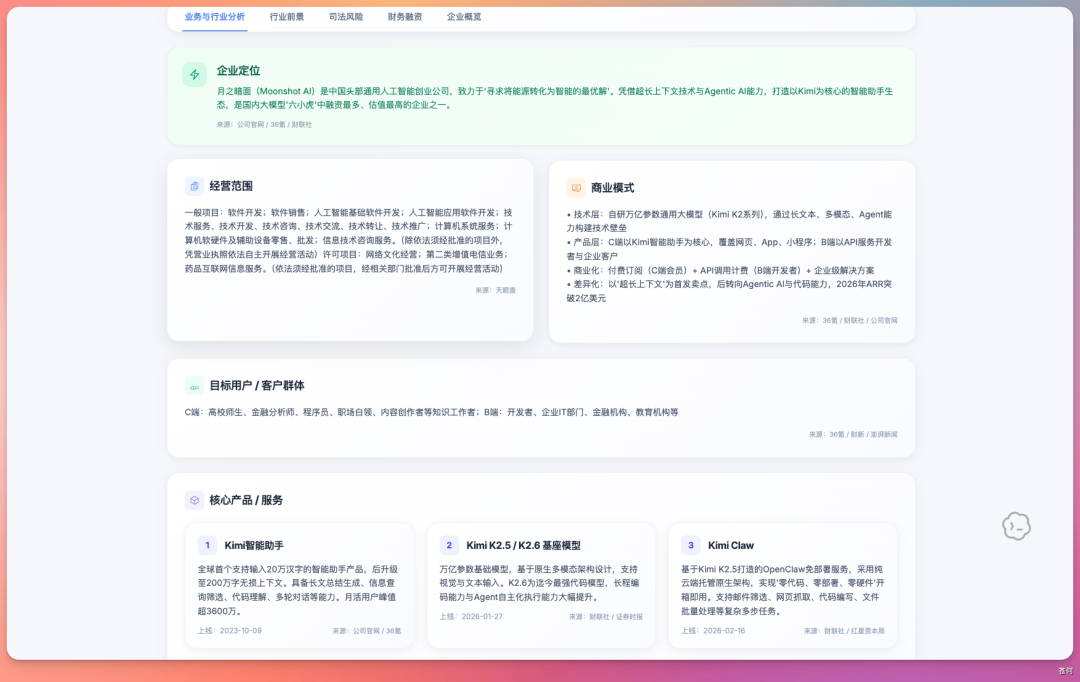
Task: Click launch date 上线：2026-01-27
Action: point(471,617)
